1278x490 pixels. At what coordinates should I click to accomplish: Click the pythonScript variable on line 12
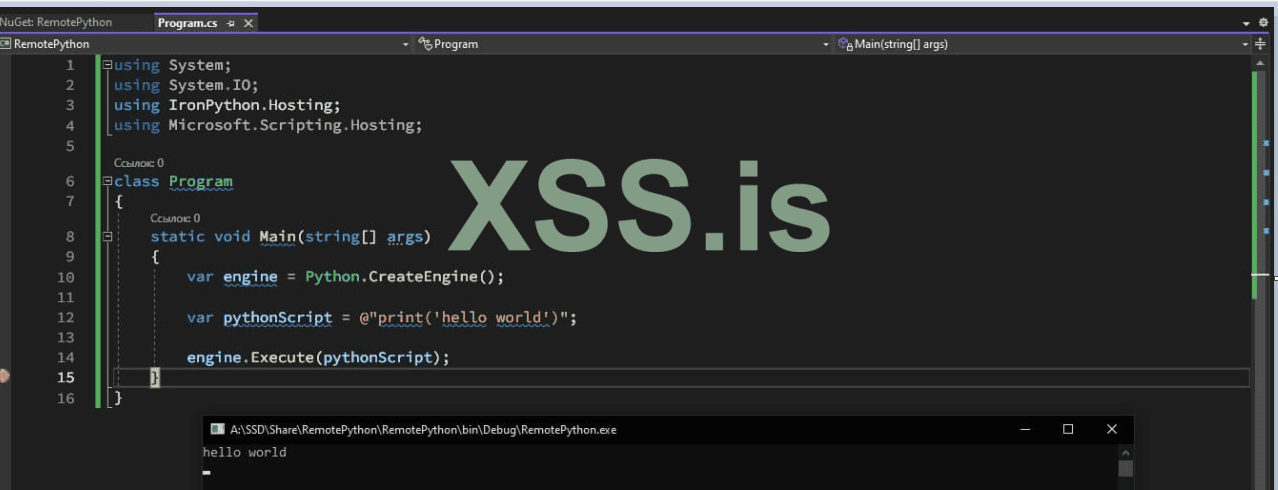click(x=277, y=318)
